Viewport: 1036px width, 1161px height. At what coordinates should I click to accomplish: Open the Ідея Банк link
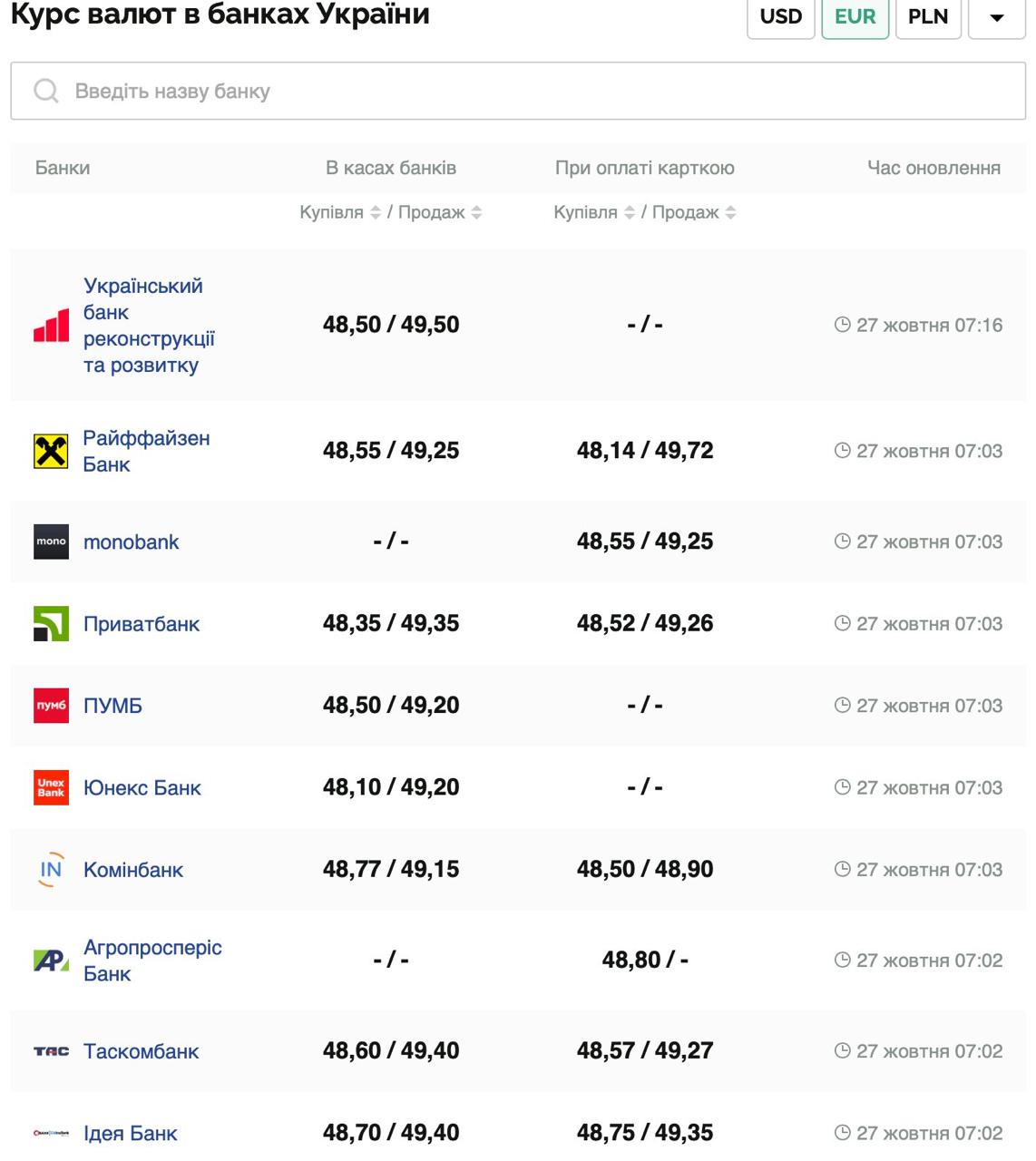pyautogui.click(x=130, y=1133)
